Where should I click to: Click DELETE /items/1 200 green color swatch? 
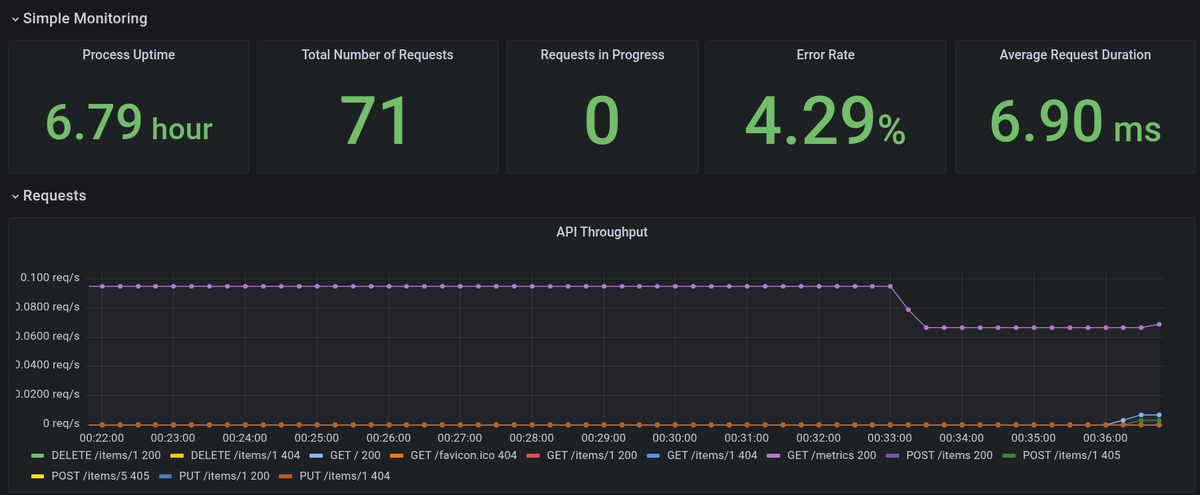coord(39,454)
